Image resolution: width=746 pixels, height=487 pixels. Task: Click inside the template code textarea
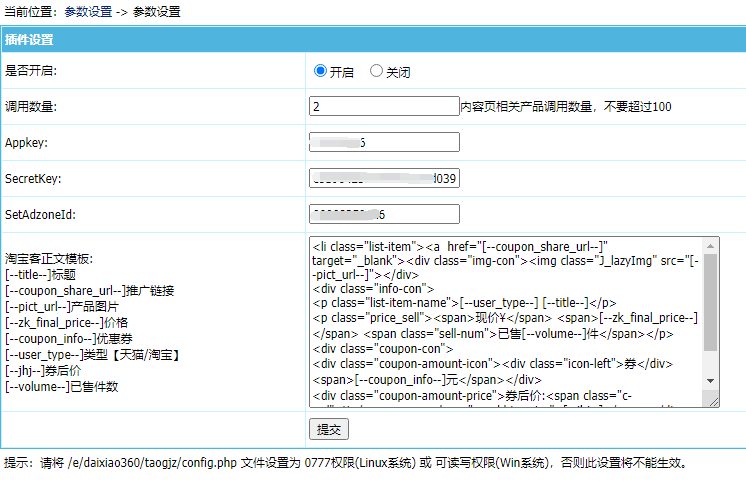click(x=505, y=322)
